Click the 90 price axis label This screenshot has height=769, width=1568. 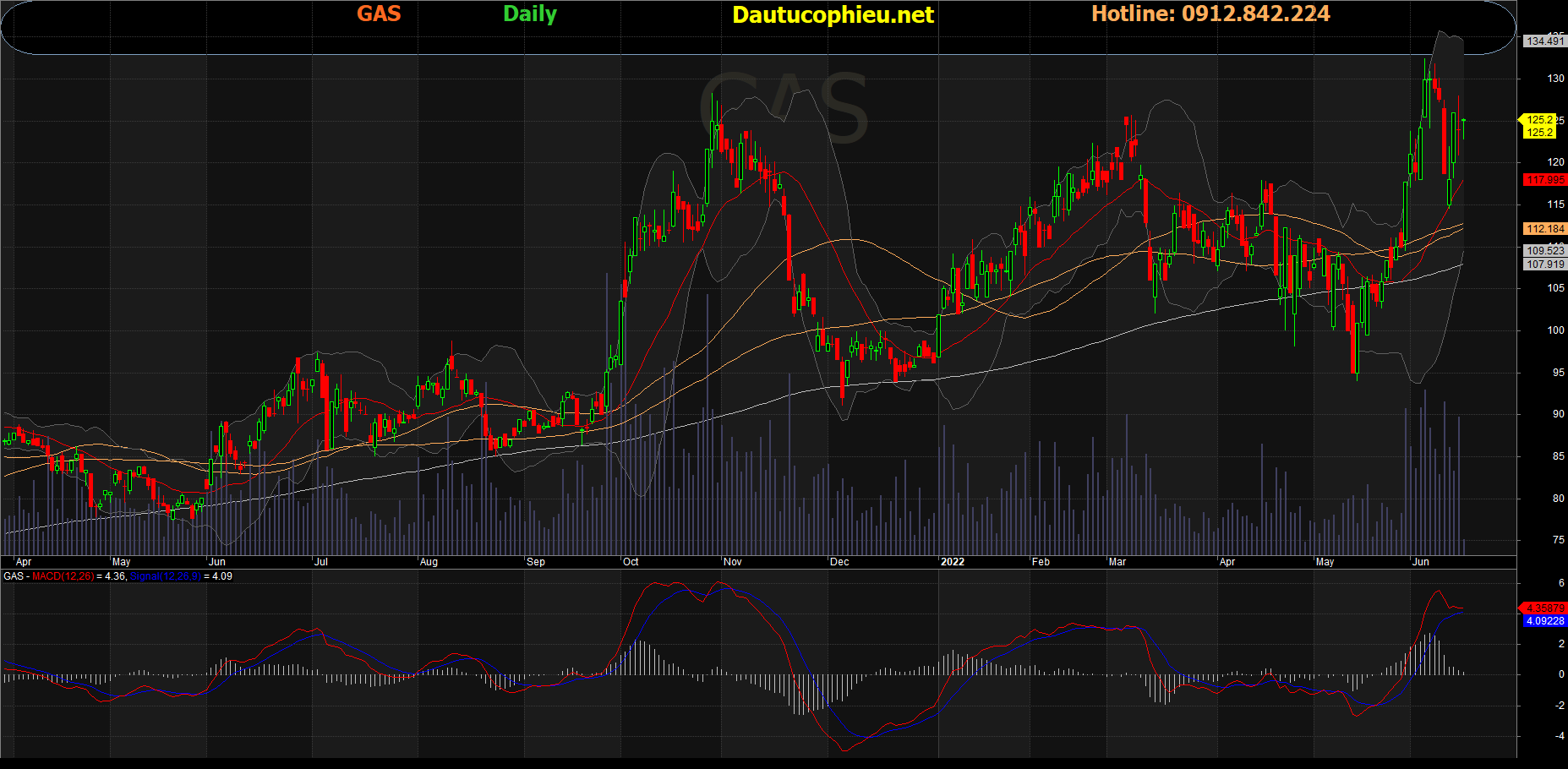pos(1558,414)
